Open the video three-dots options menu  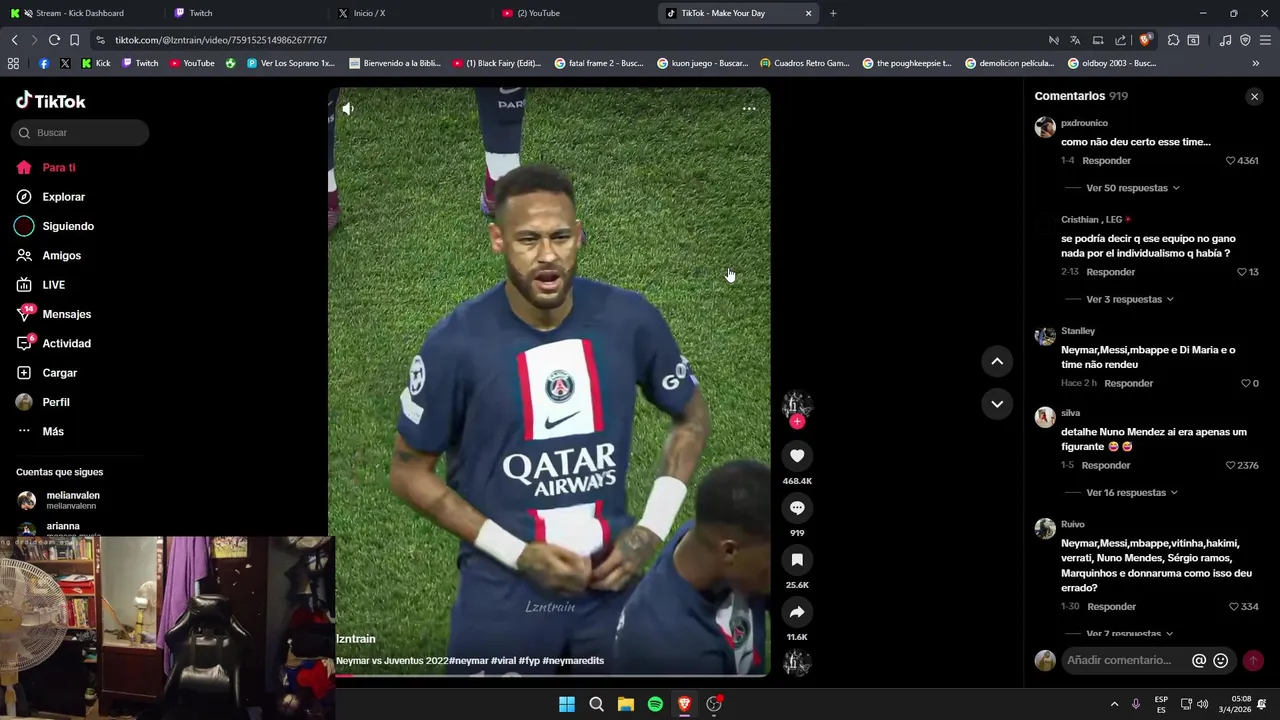748,108
